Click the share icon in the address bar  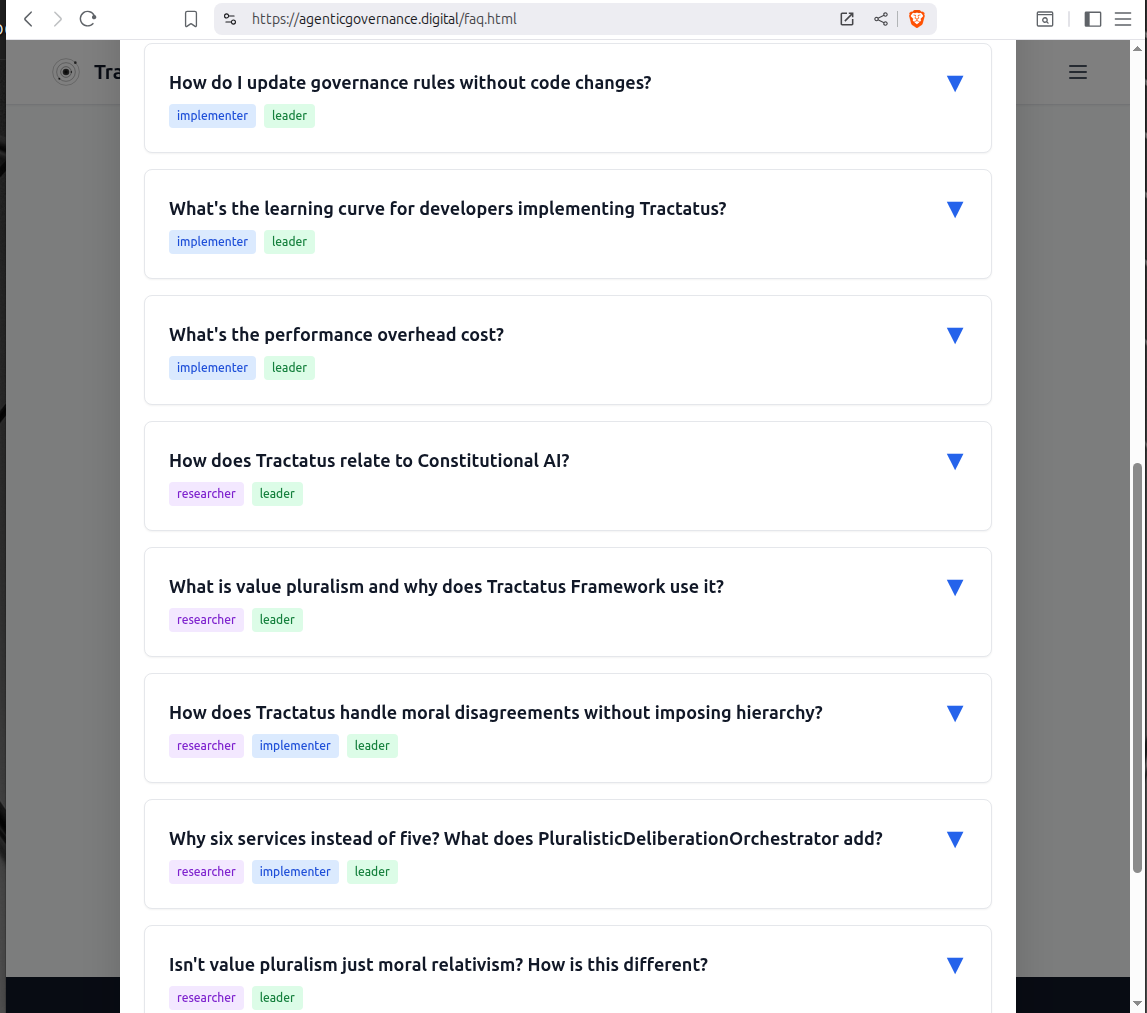[881, 19]
